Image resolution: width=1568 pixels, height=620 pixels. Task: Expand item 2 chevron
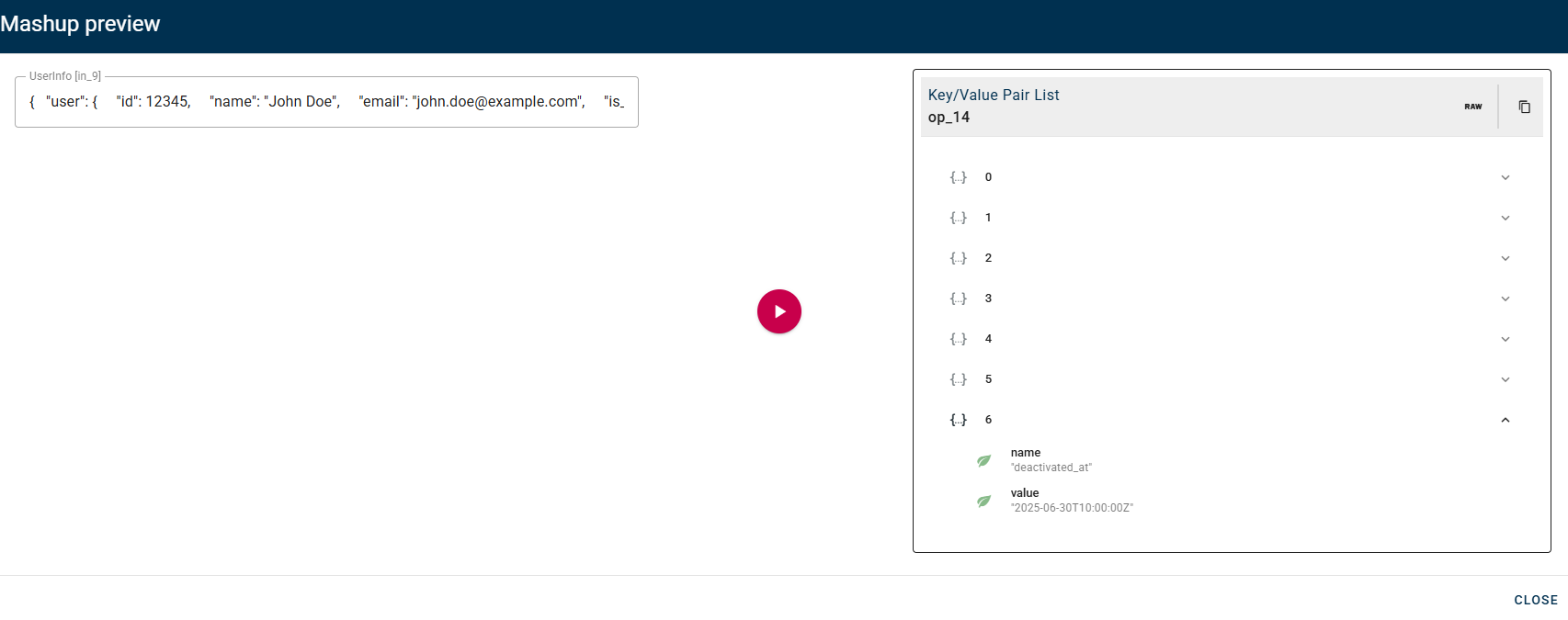click(1505, 258)
